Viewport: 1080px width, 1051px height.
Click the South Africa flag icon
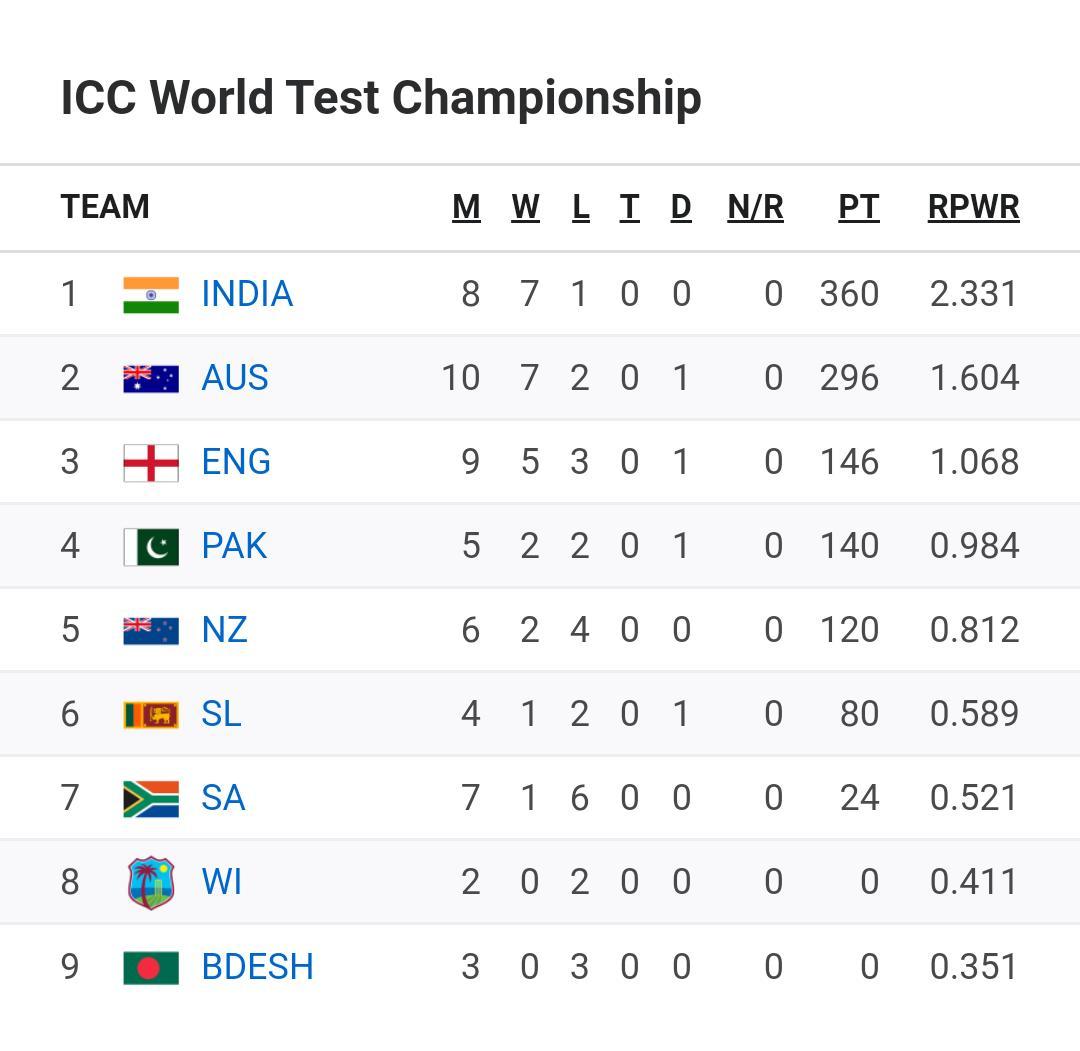pos(151,799)
